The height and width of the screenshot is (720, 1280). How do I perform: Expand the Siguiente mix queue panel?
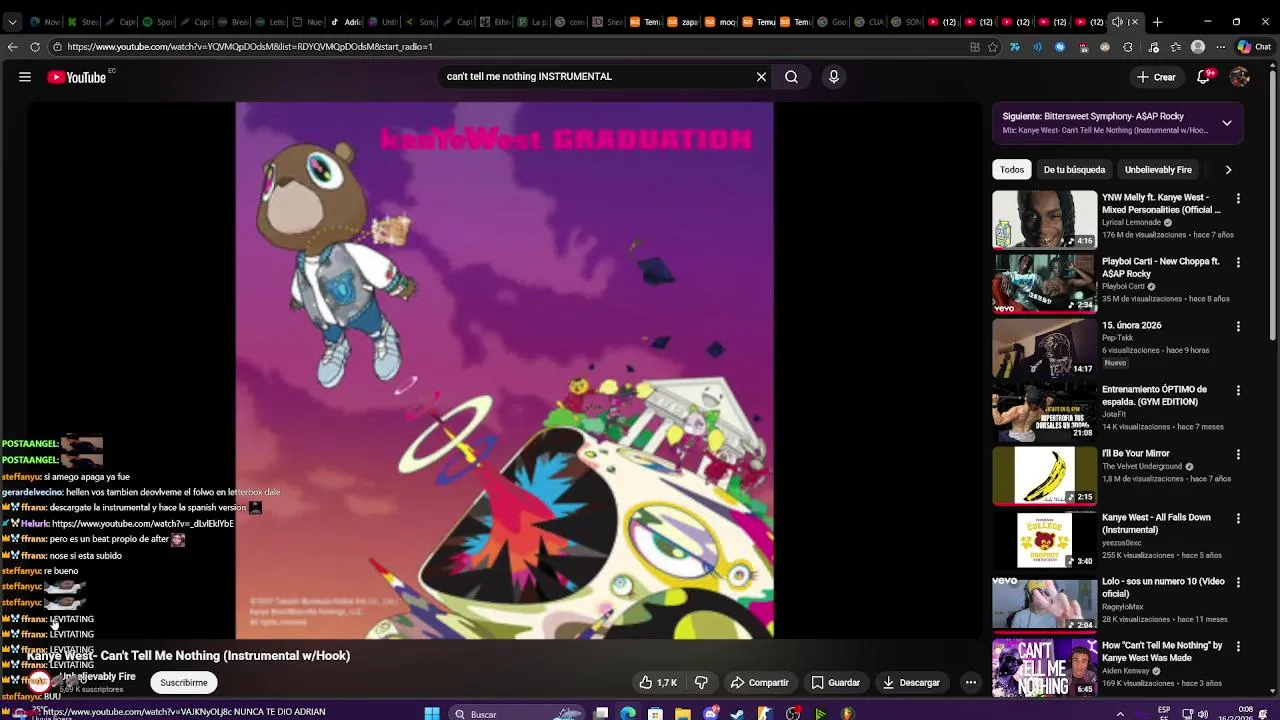[1227, 123]
